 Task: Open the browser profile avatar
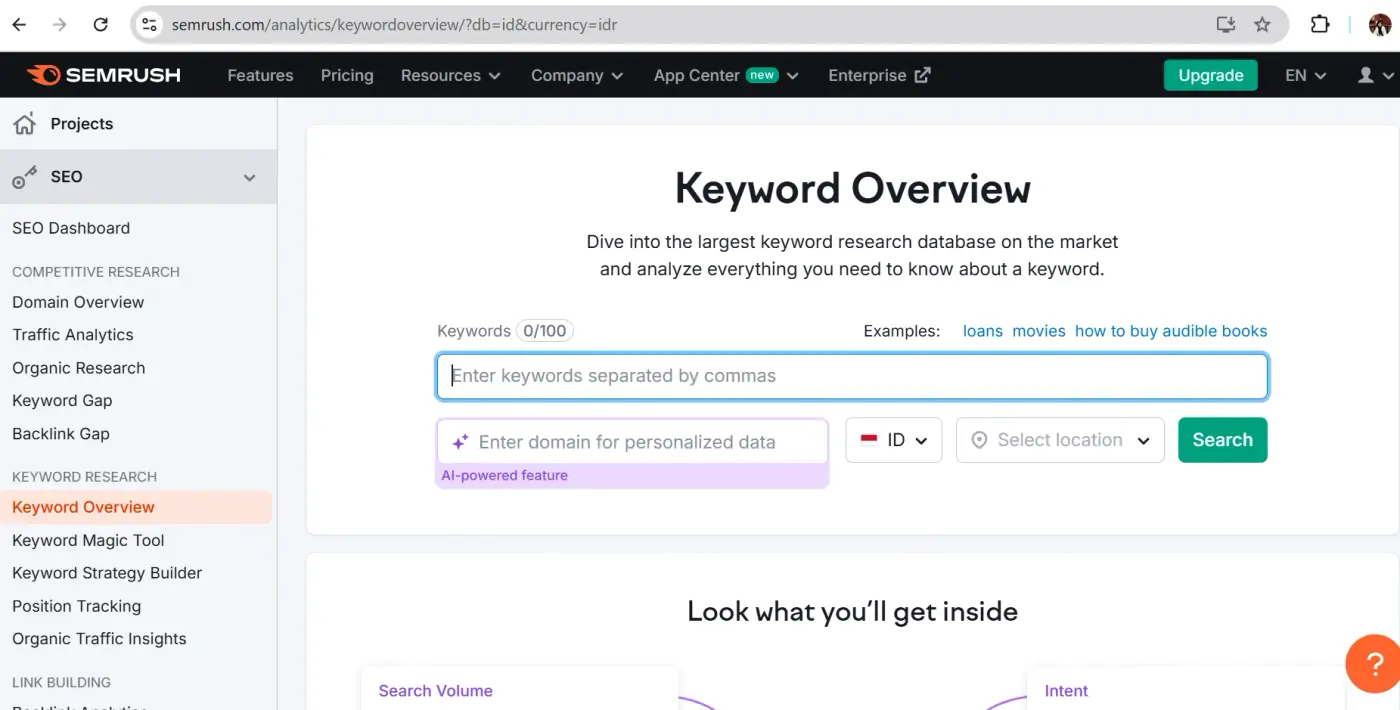[x=1380, y=25]
